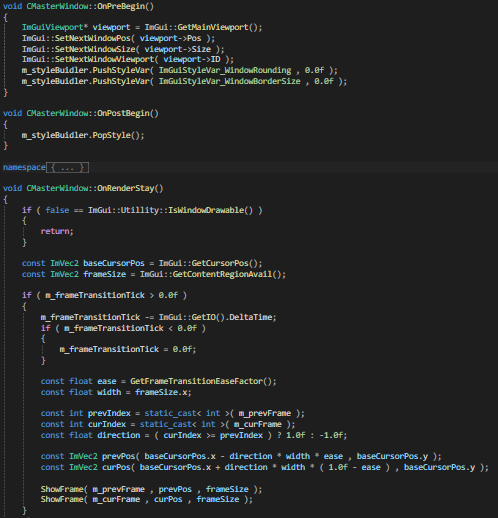Click GetFrameTransitionEaseFactor call
Viewport: 498px width, 518px height.
point(196,381)
